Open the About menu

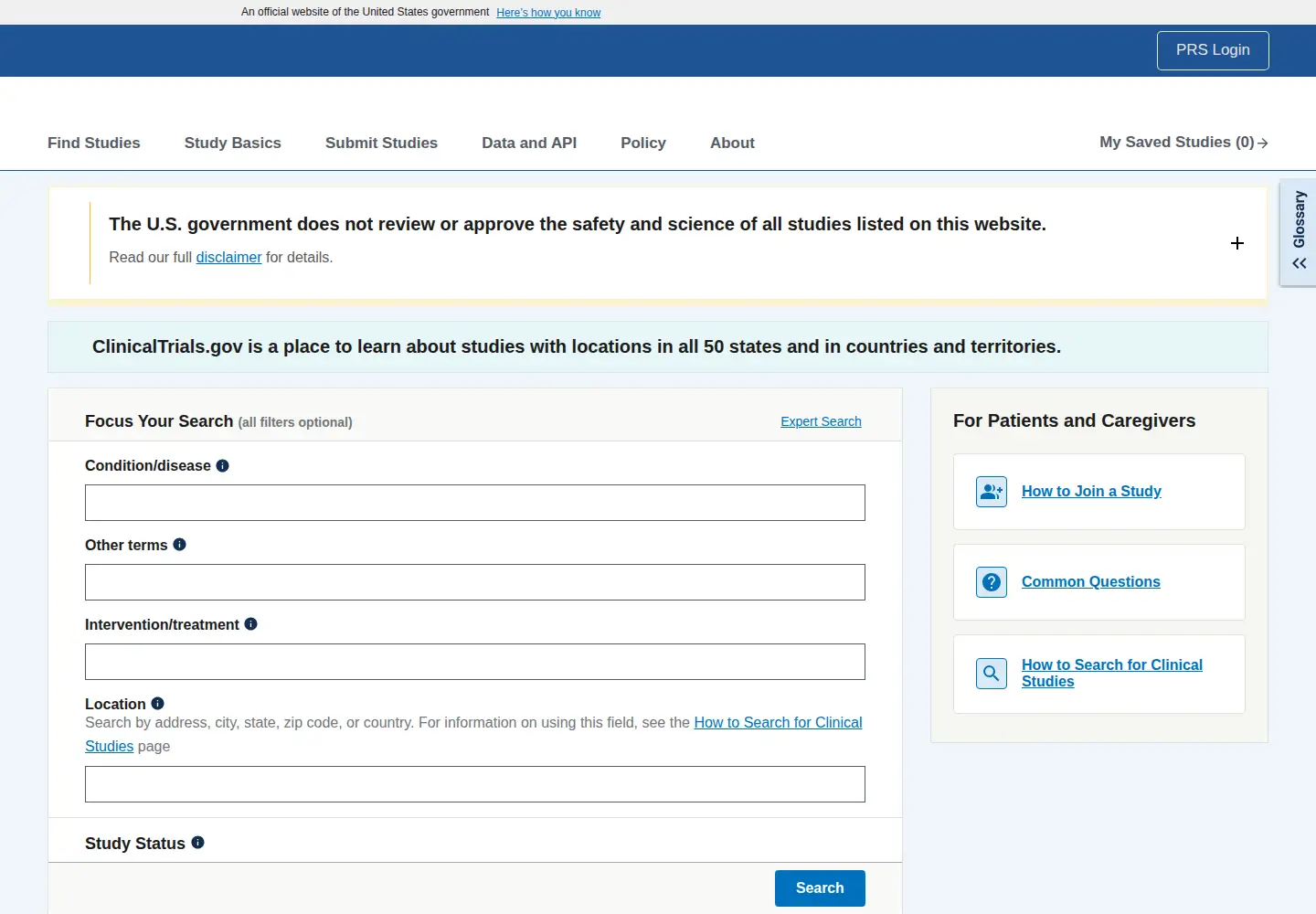tap(732, 143)
